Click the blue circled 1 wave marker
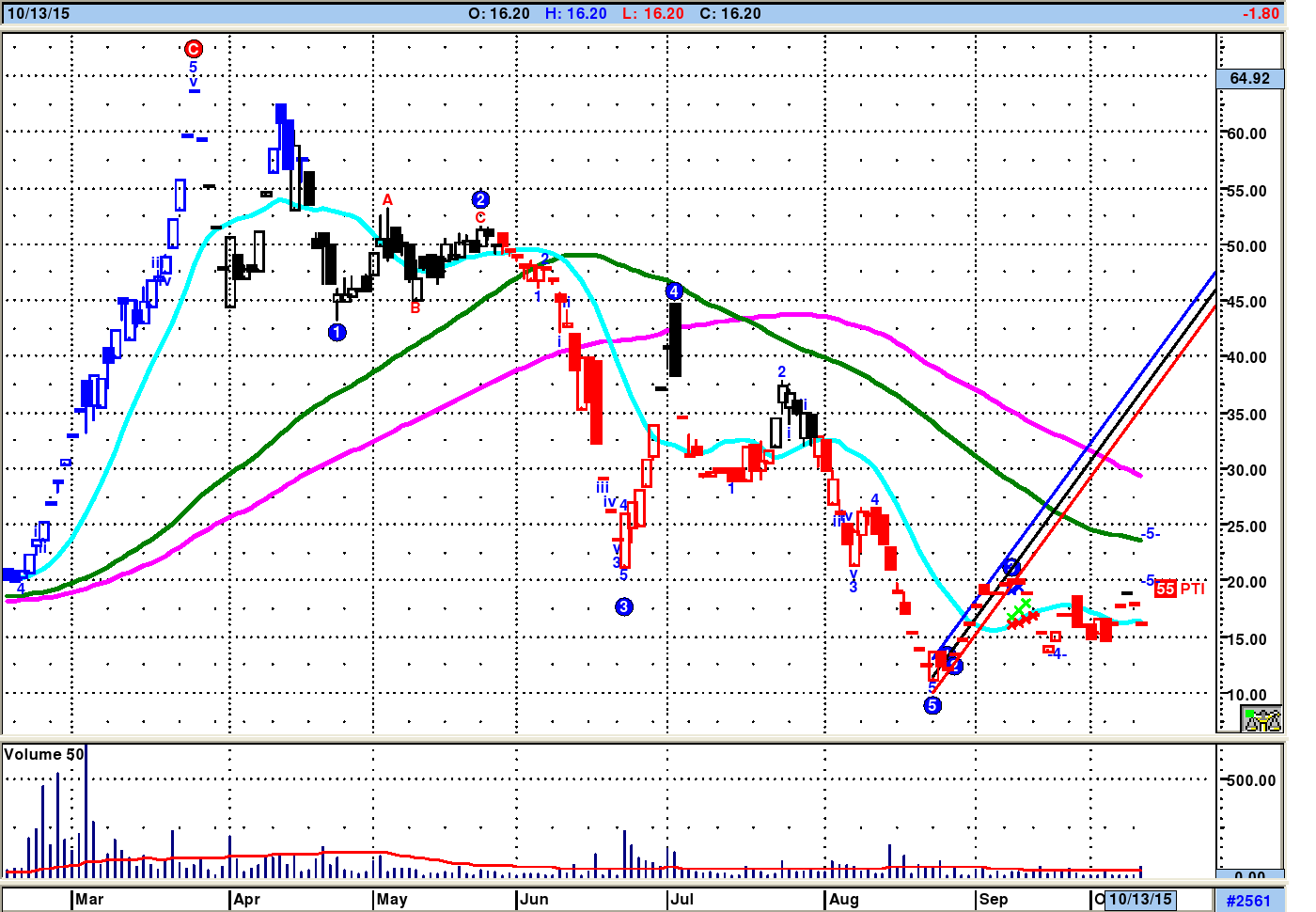1316x912 pixels. coord(337,332)
